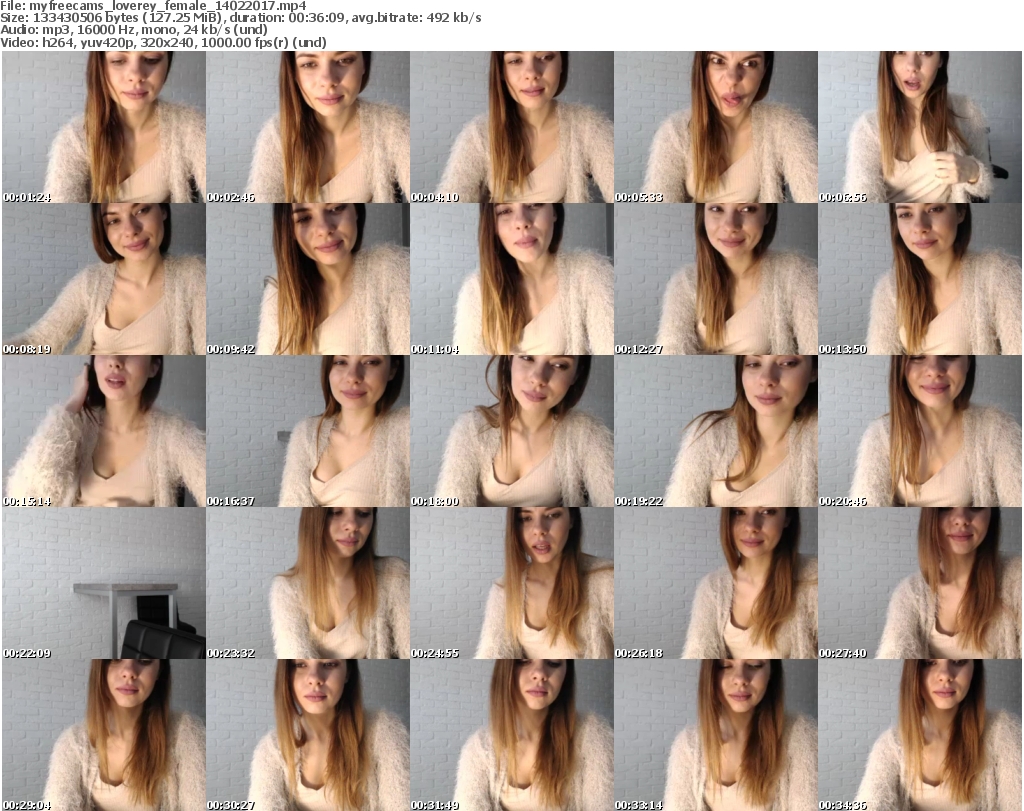
Task: Choose the frame timestamped 00:24:55
Action: [511, 583]
